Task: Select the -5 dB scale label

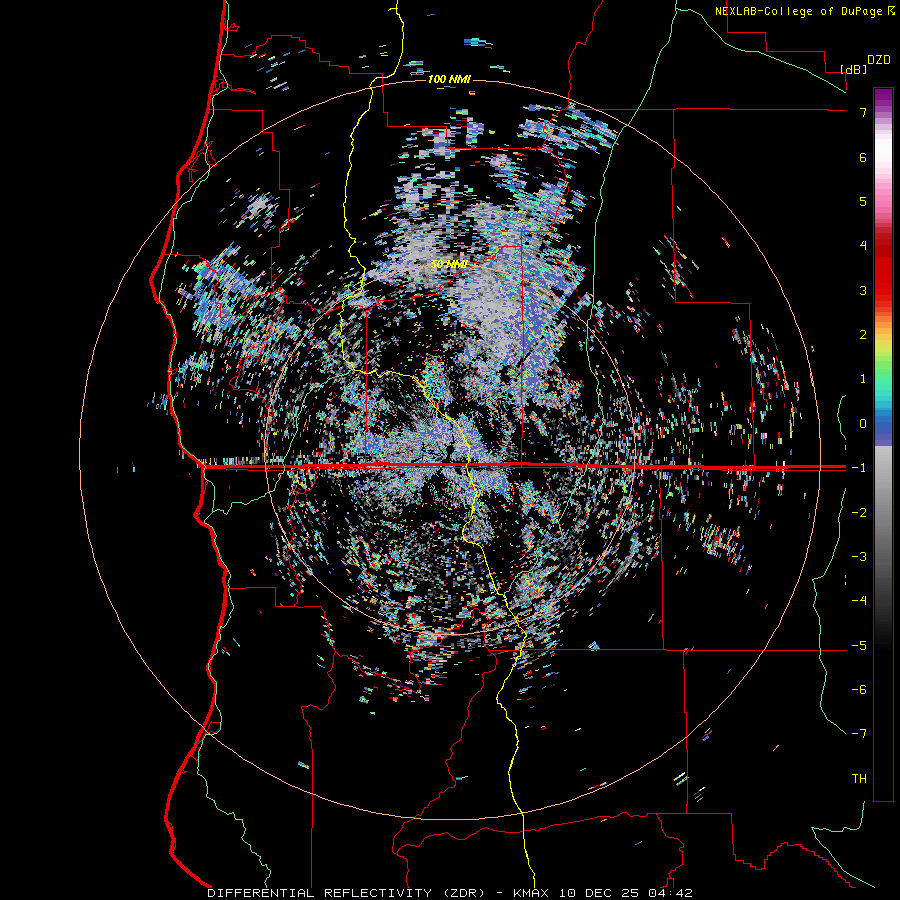Action: coord(859,645)
